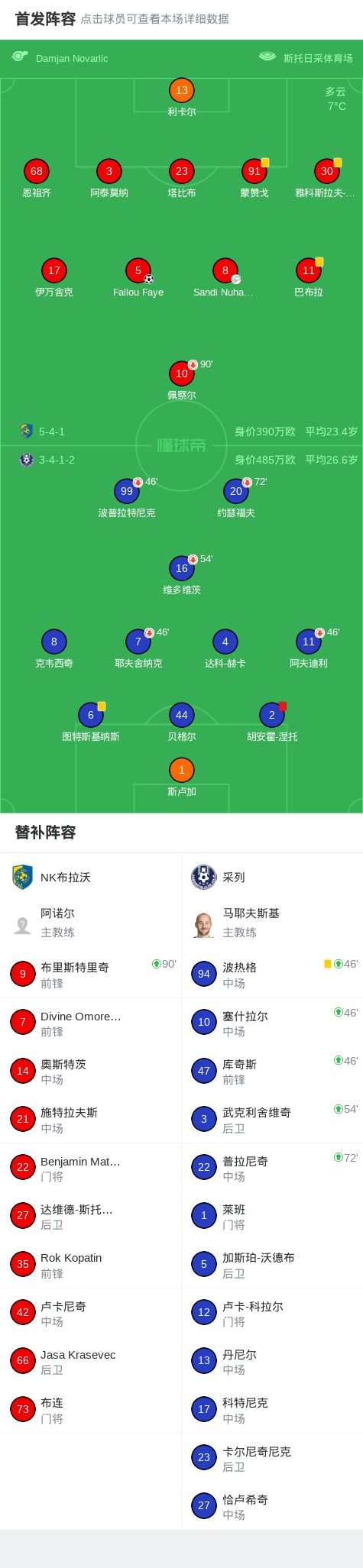Click goalkeeper 利卡尔 number 13 icon

pyautogui.click(x=182, y=90)
